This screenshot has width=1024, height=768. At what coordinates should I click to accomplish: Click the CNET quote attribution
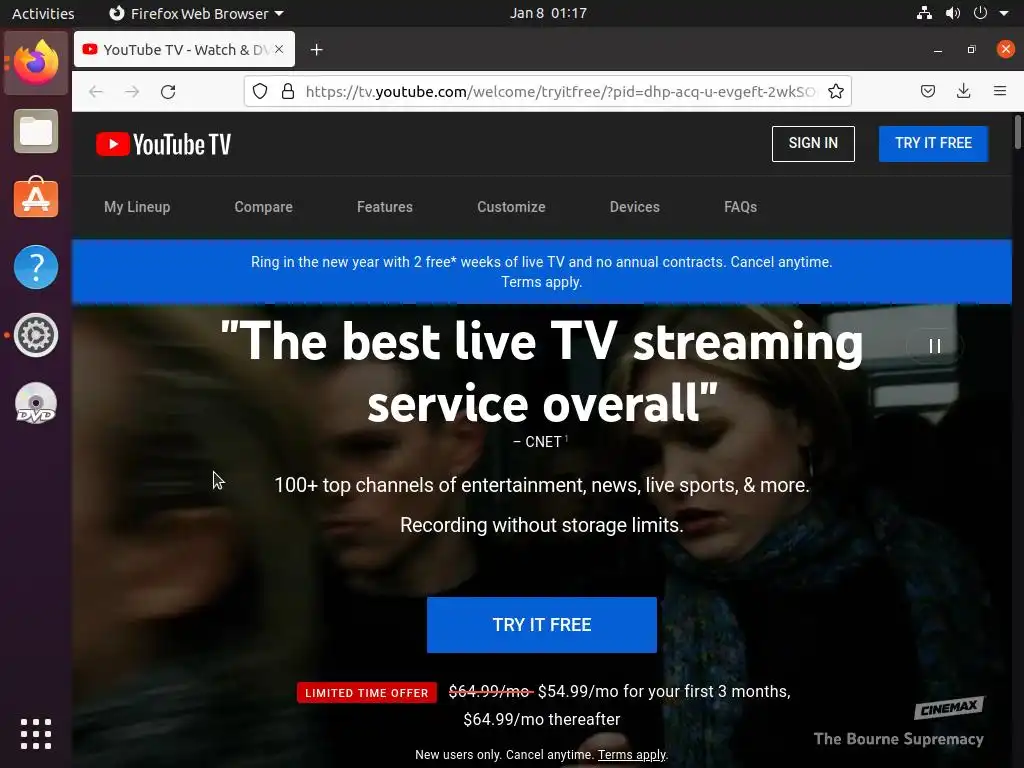pos(540,442)
